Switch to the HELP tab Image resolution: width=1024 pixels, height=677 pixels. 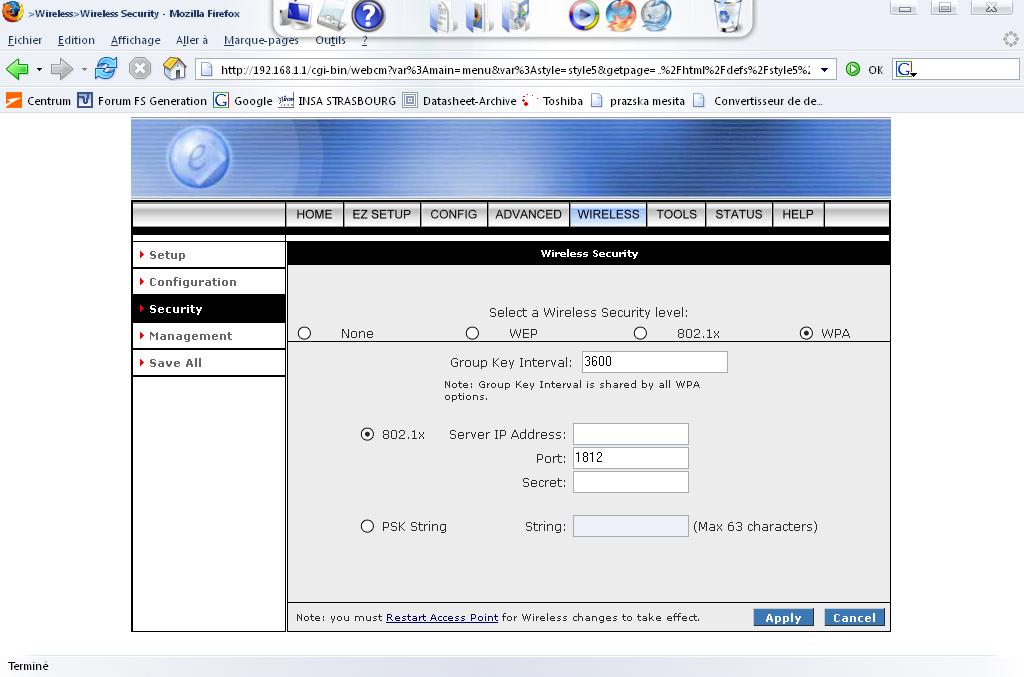pos(798,214)
